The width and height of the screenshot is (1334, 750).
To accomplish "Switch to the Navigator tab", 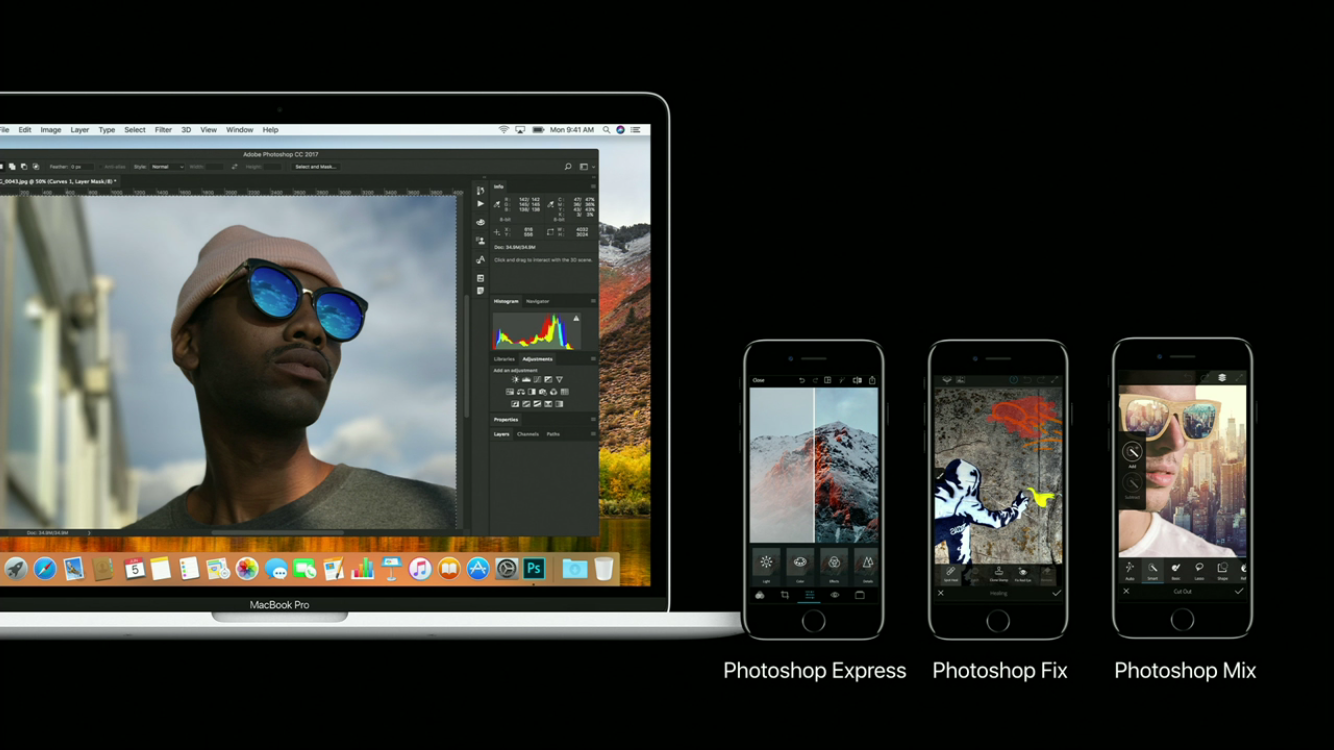I will (538, 301).
